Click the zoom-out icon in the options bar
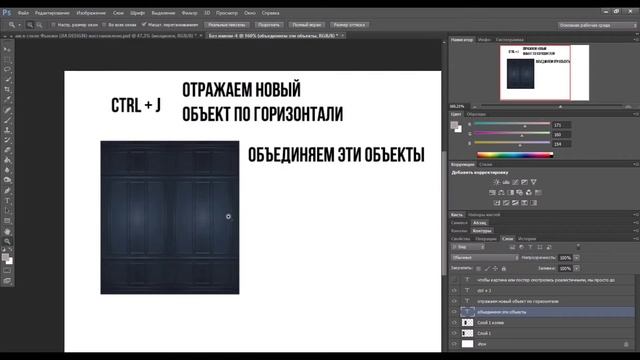This screenshot has height=360, width=640. coord(39,25)
